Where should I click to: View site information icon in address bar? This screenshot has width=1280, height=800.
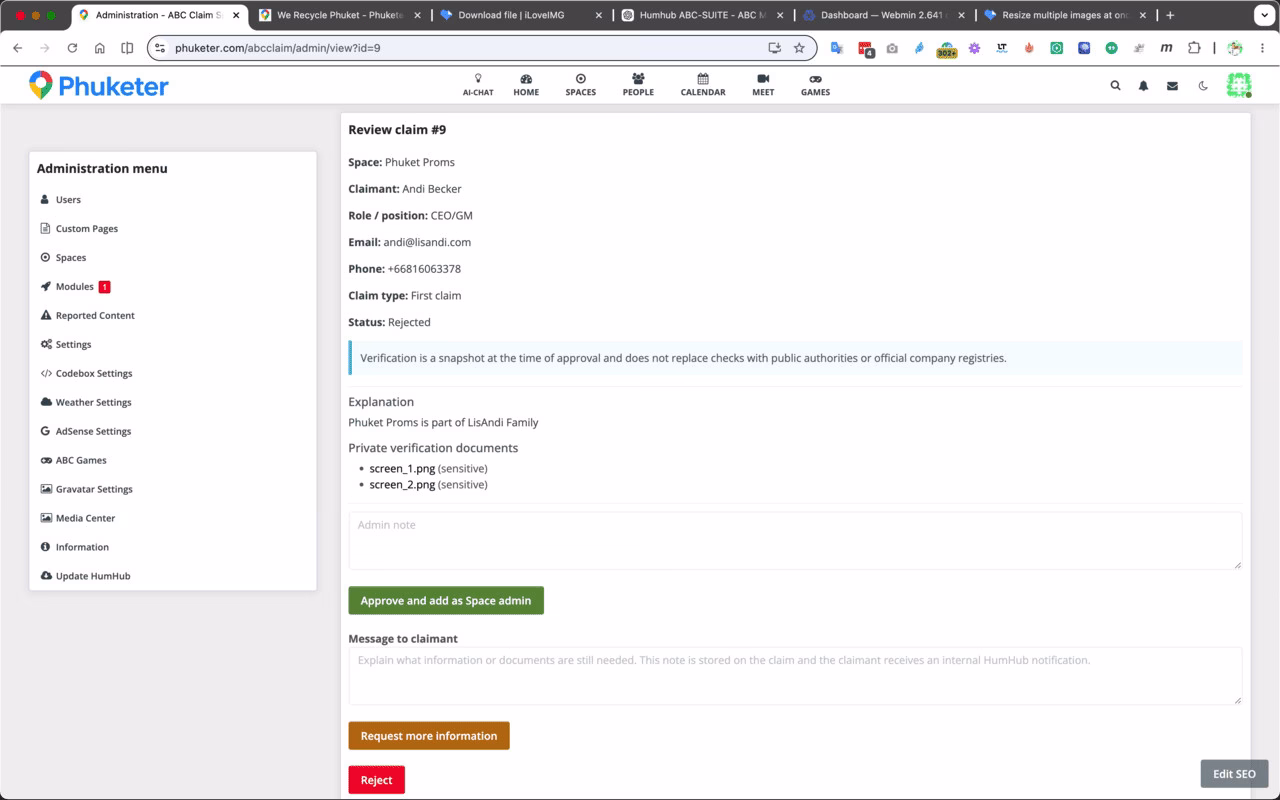coord(160,48)
